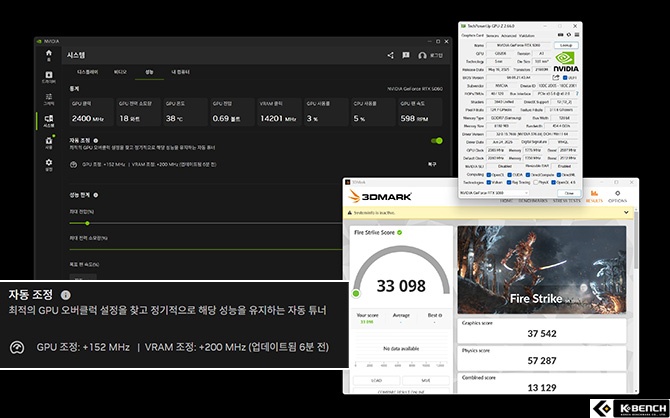Click the warning icon in SystemInfo banner
The width and height of the screenshot is (670, 418).
click(350, 212)
